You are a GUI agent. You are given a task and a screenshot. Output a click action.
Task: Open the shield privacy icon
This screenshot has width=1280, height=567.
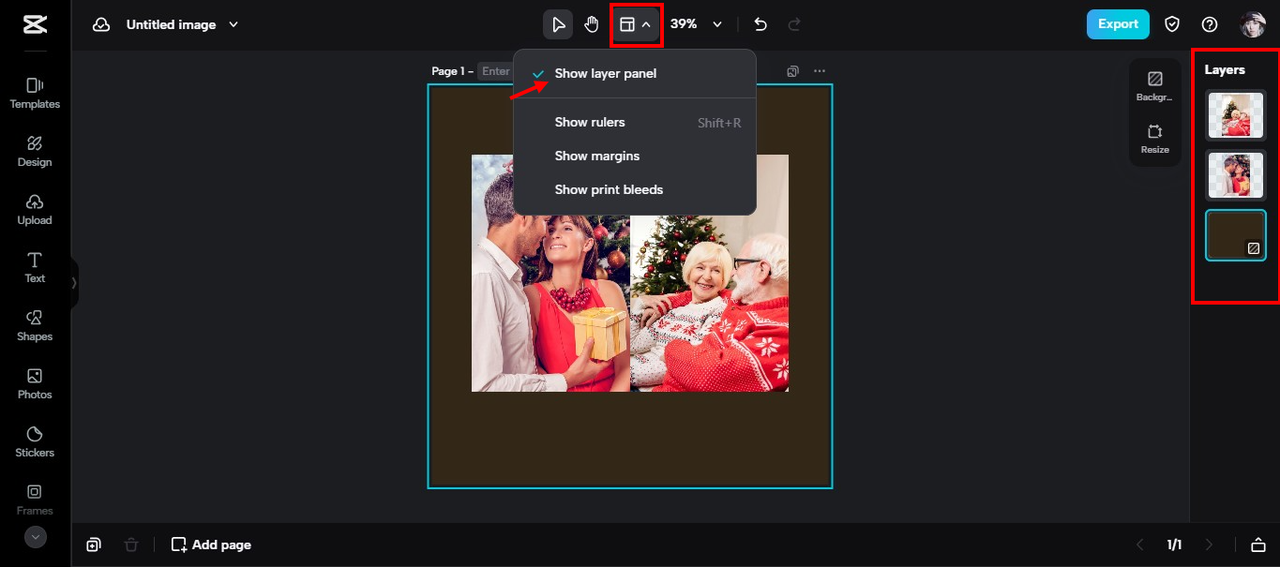pos(1173,24)
